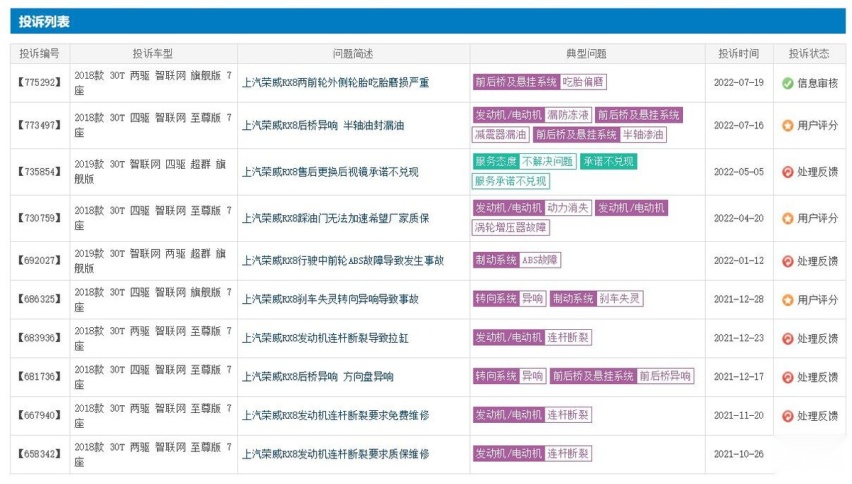
Task: Click the red status icon in row 667940
Action: click(x=787, y=417)
